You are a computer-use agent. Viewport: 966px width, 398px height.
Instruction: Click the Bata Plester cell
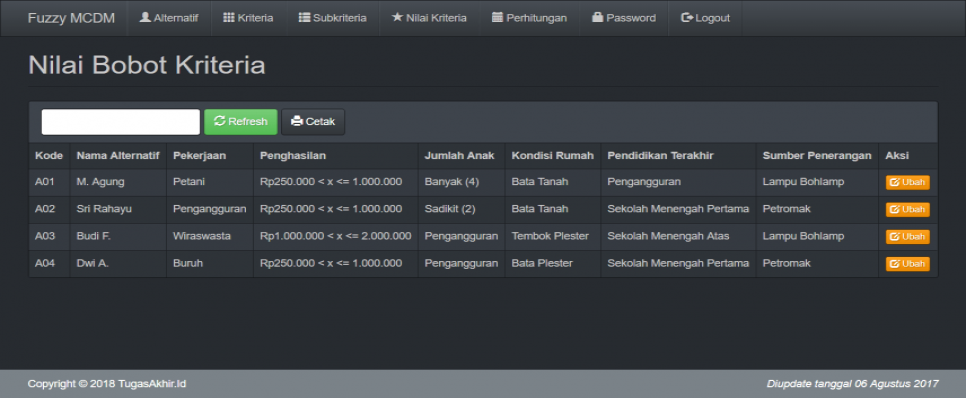553,264
